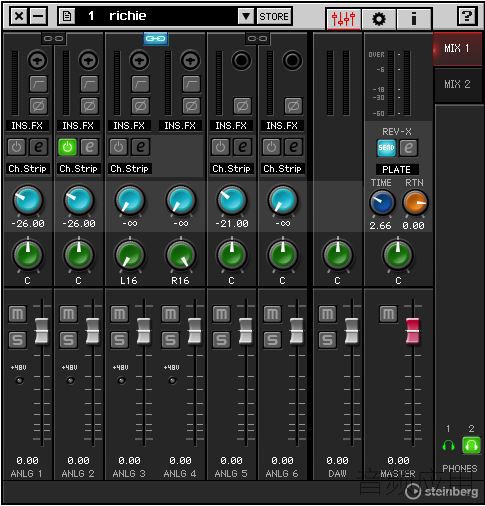Enable high pass filter on ANLG 4
The height and width of the screenshot is (506, 485).
pos(191,83)
